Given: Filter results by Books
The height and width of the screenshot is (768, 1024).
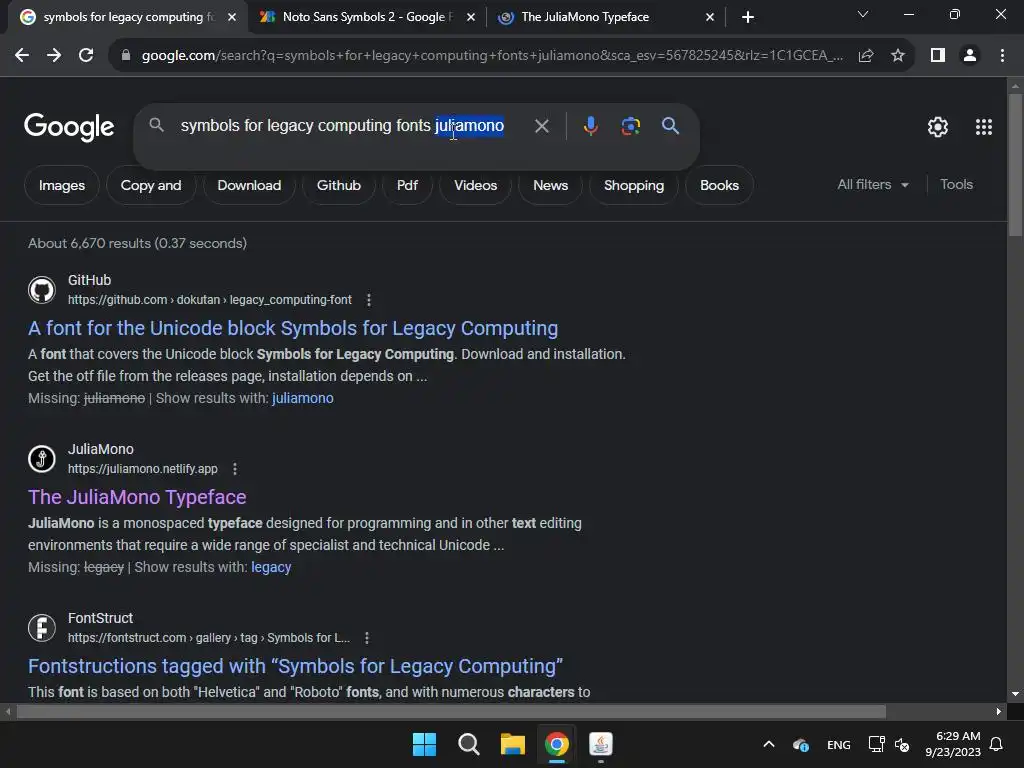Looking at the screenshot, I should [x=720, y=185].
